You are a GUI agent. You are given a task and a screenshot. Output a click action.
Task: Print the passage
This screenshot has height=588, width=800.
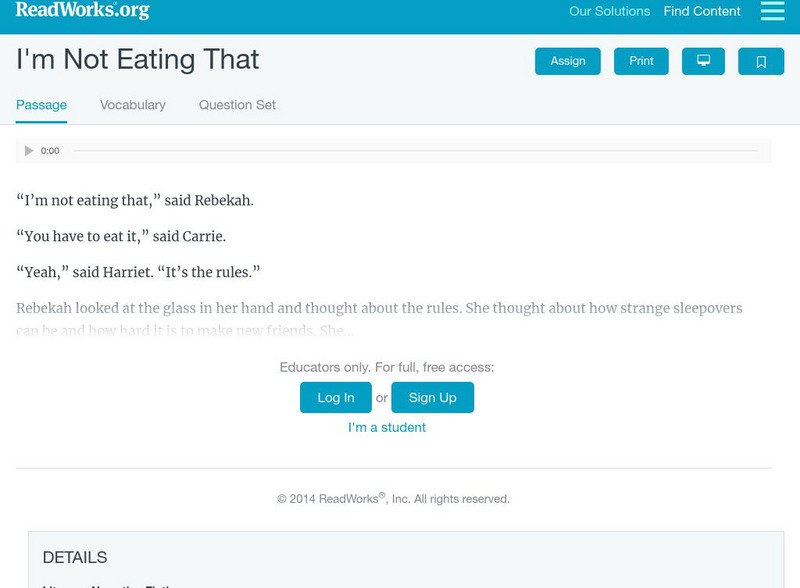point(641,61)
